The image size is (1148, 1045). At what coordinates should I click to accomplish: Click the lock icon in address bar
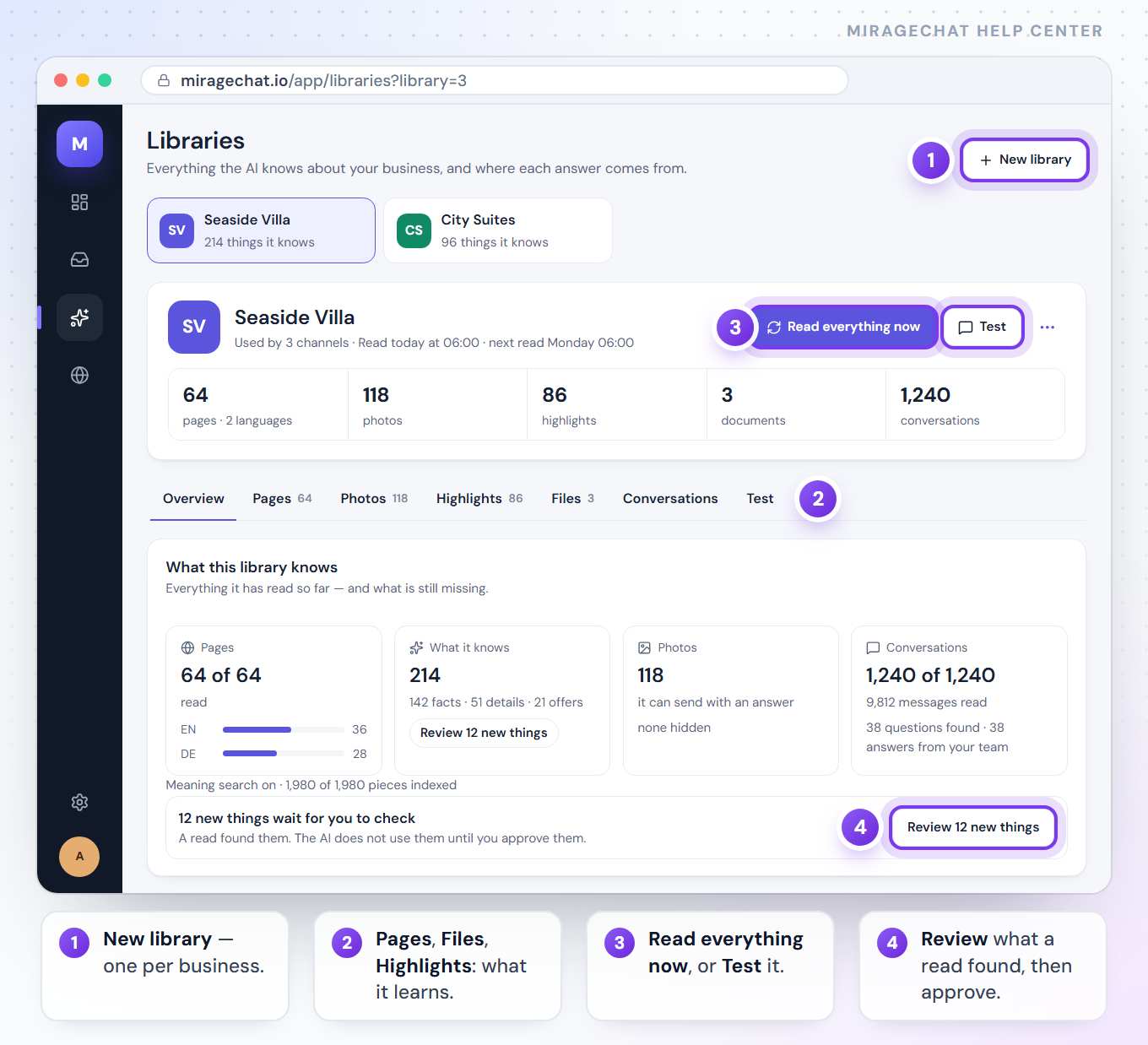point(164,81)
